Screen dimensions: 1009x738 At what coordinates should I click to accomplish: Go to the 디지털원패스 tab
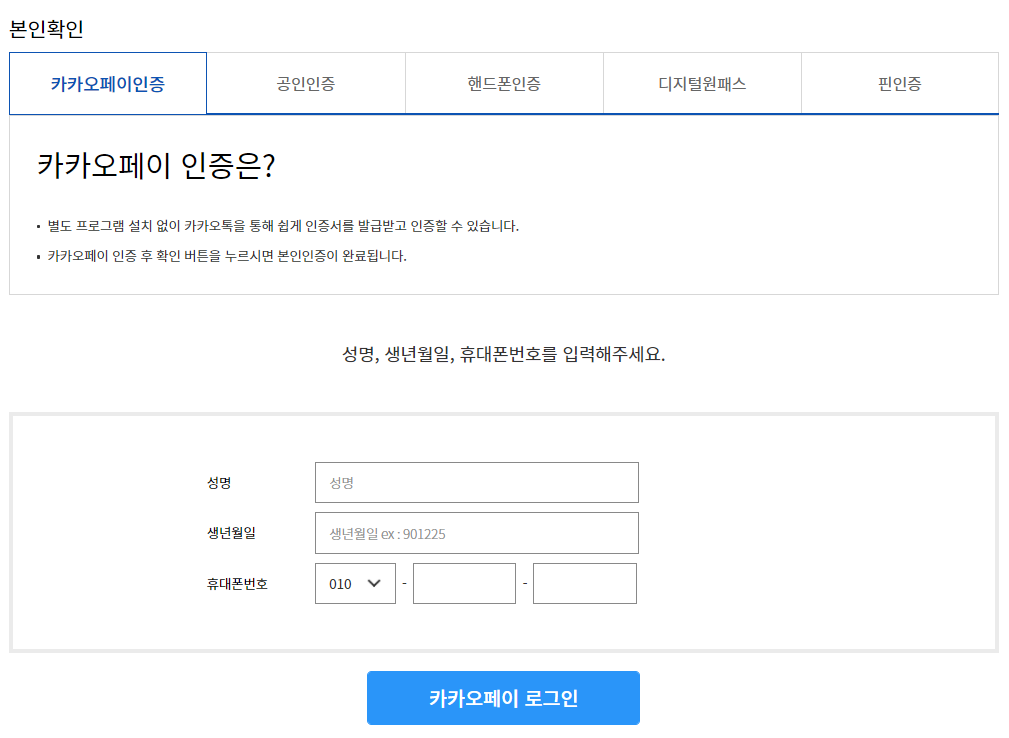(703, 84)
